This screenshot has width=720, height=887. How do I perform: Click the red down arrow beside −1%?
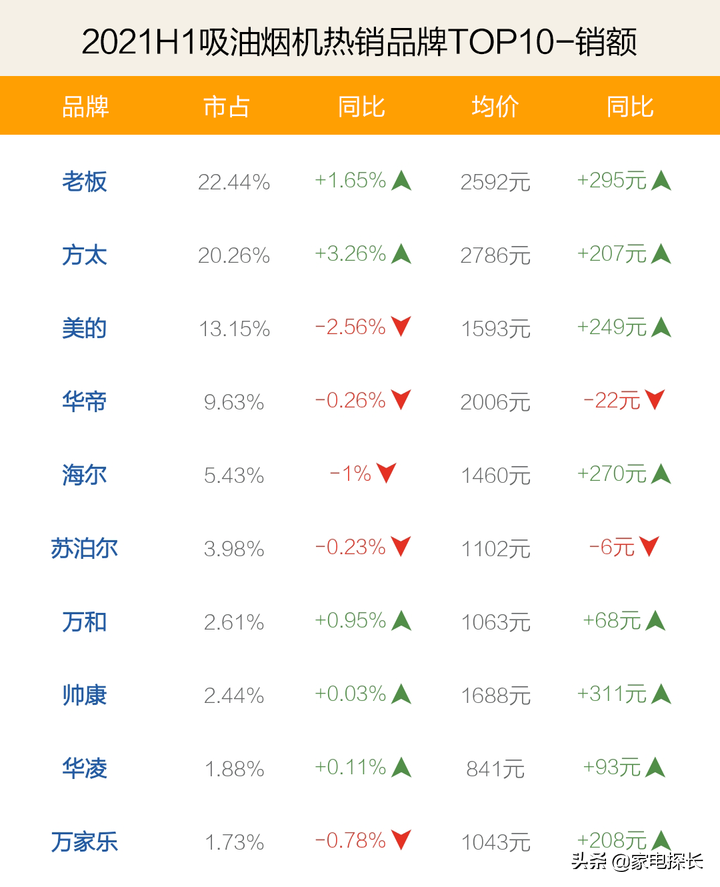[x=386, y=473]
